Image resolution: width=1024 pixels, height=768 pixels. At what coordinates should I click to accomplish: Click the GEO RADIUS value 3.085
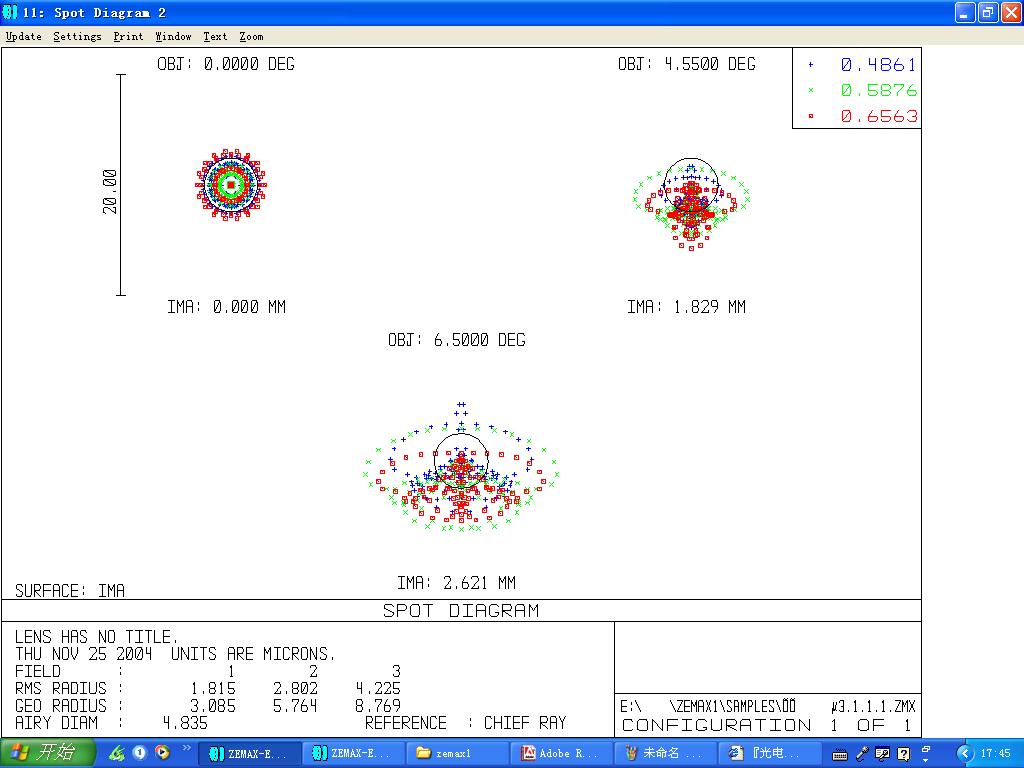213,706
